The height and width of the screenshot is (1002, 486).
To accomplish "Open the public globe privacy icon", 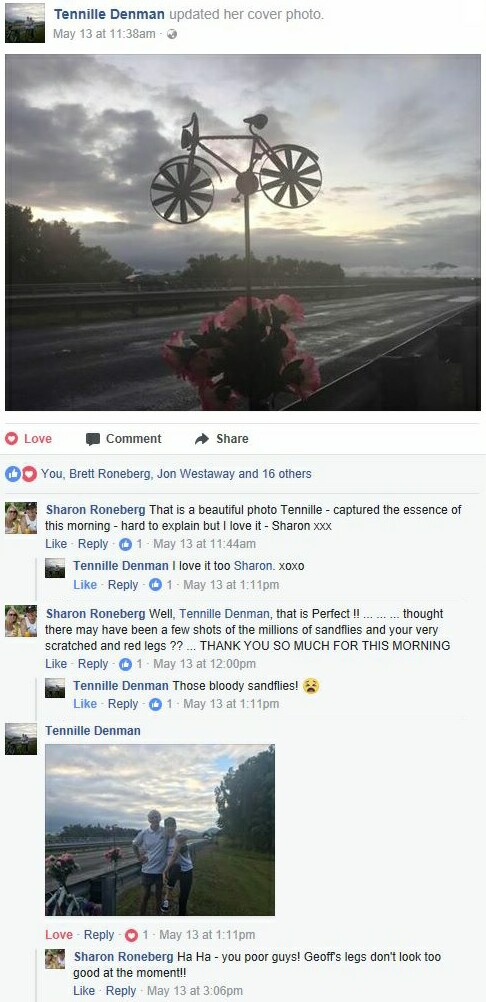I will tap(171, 34).
